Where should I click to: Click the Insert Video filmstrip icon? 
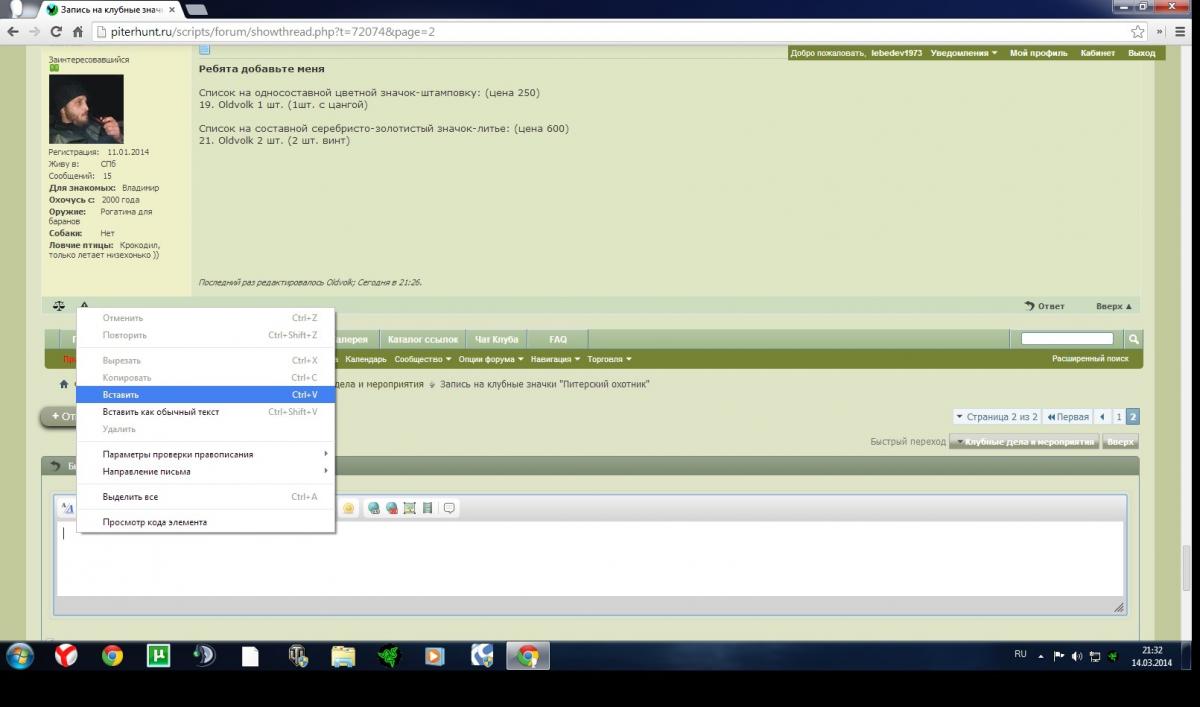(427, 508)
